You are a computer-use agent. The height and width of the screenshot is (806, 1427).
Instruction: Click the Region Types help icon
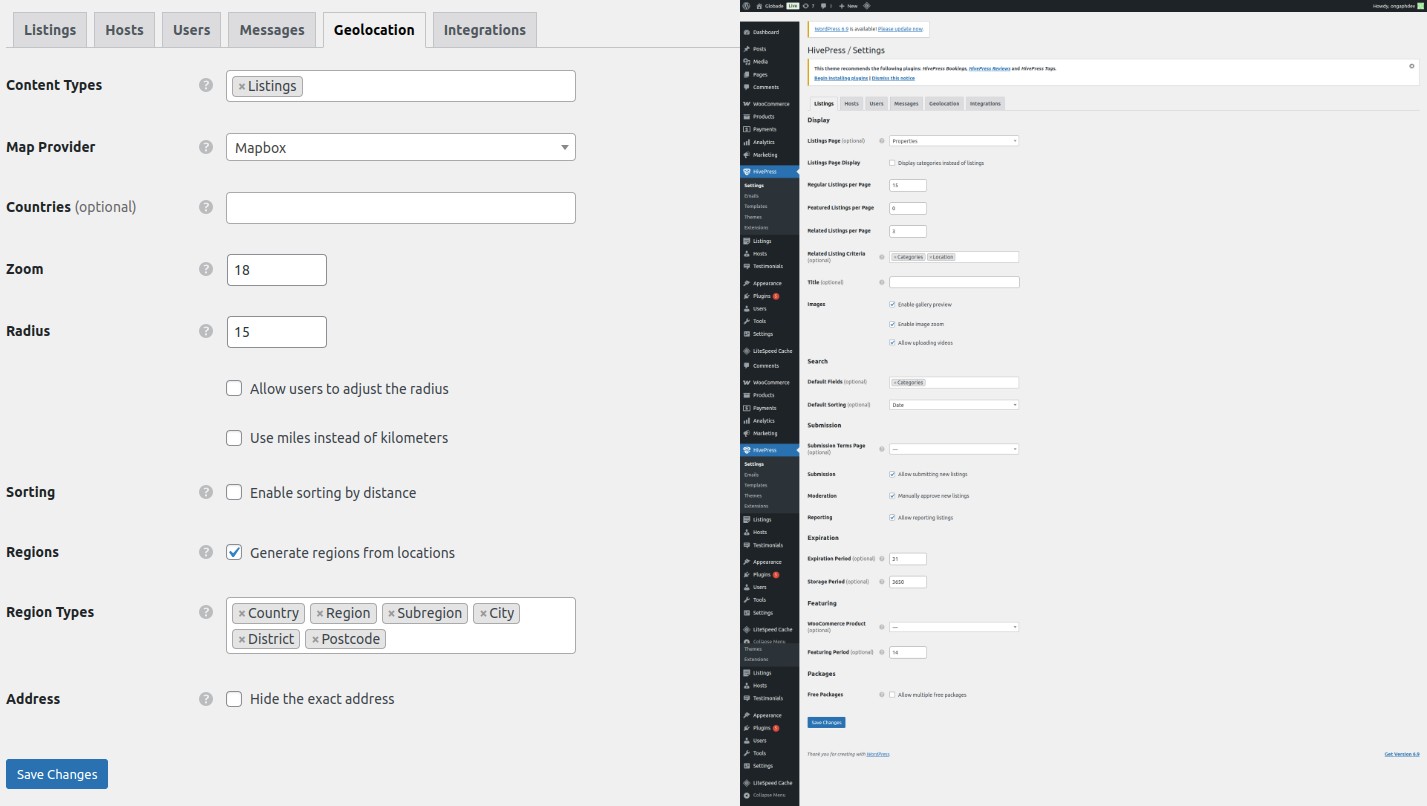click(206, 612)
